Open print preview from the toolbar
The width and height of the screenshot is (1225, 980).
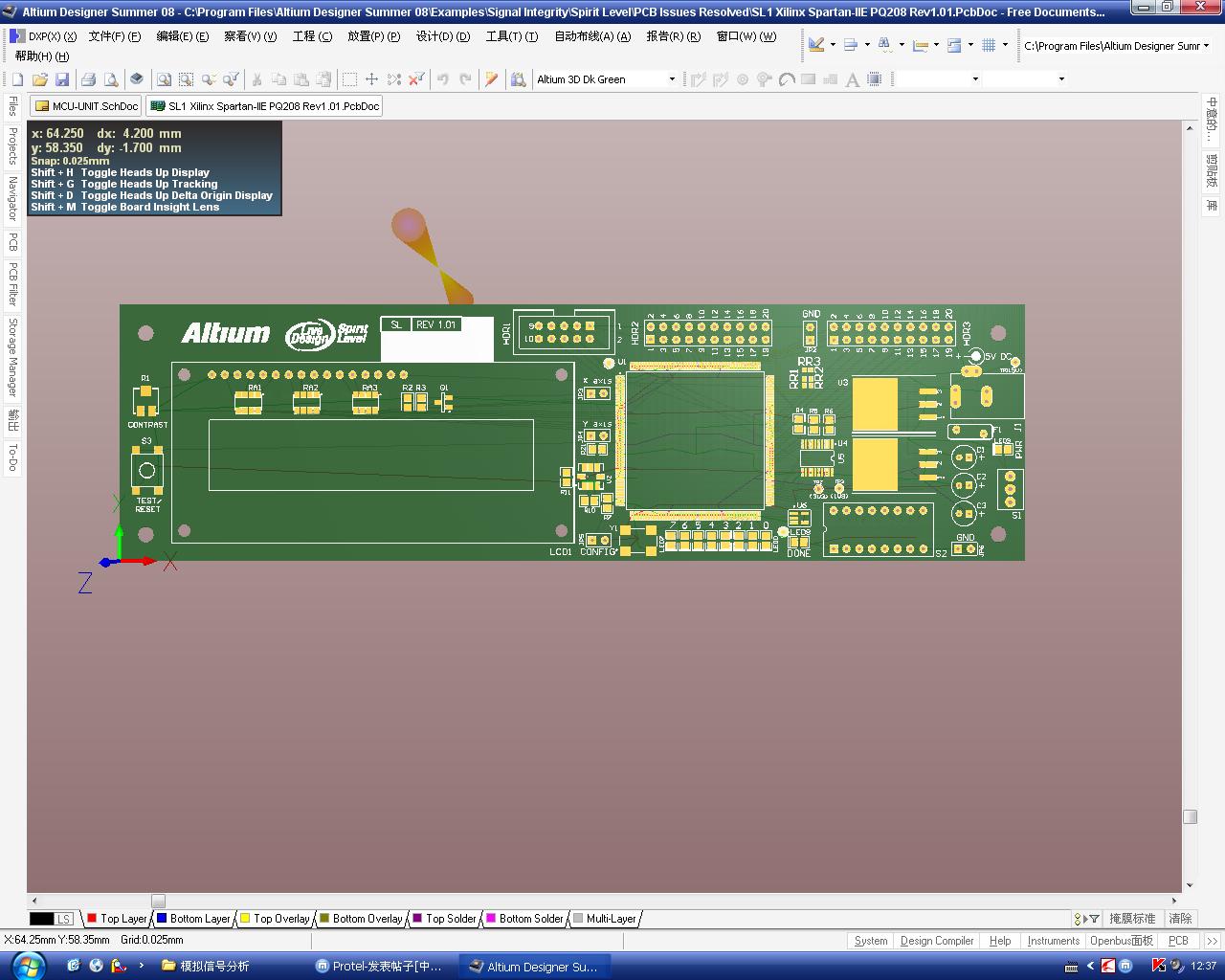click(111, 79)
